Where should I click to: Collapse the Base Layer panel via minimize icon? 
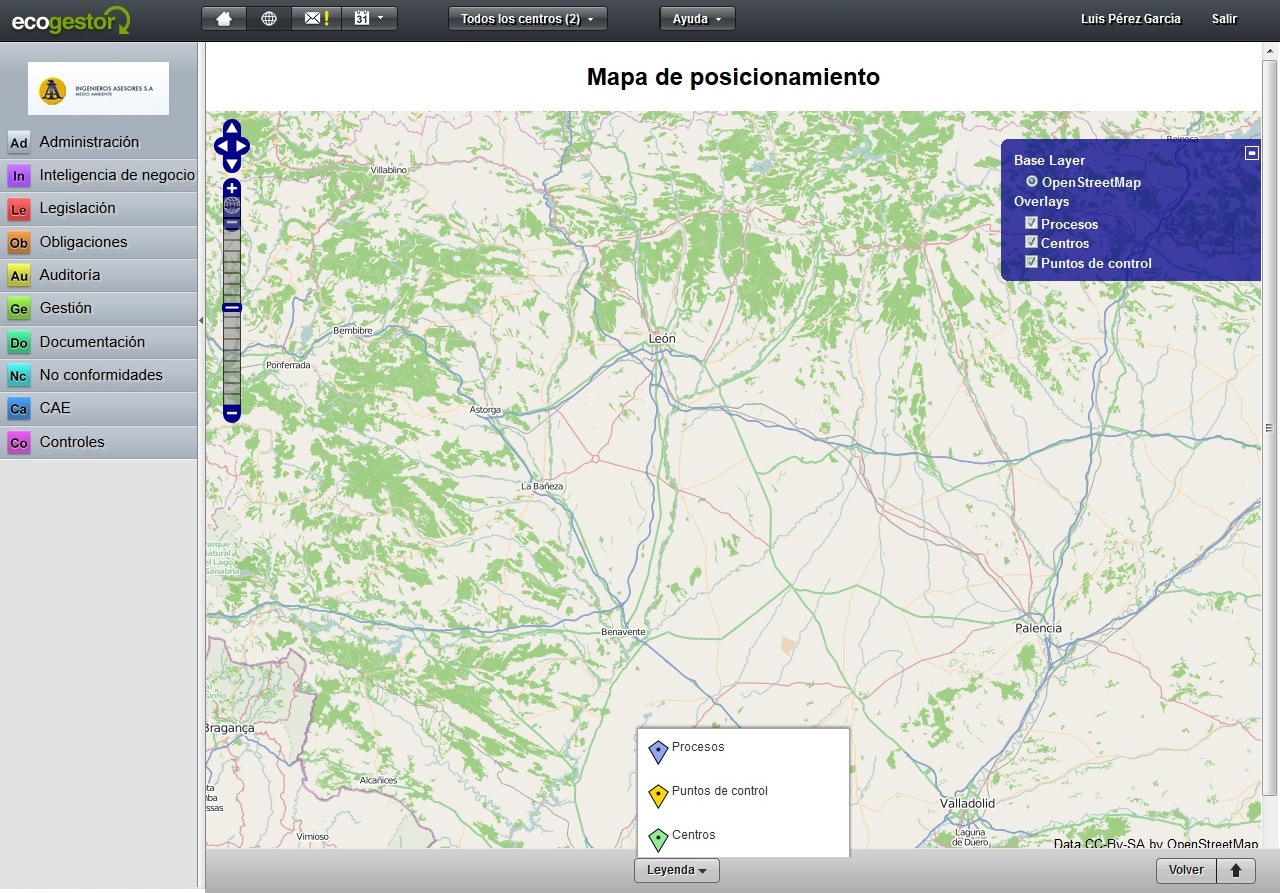(1252, 152)
